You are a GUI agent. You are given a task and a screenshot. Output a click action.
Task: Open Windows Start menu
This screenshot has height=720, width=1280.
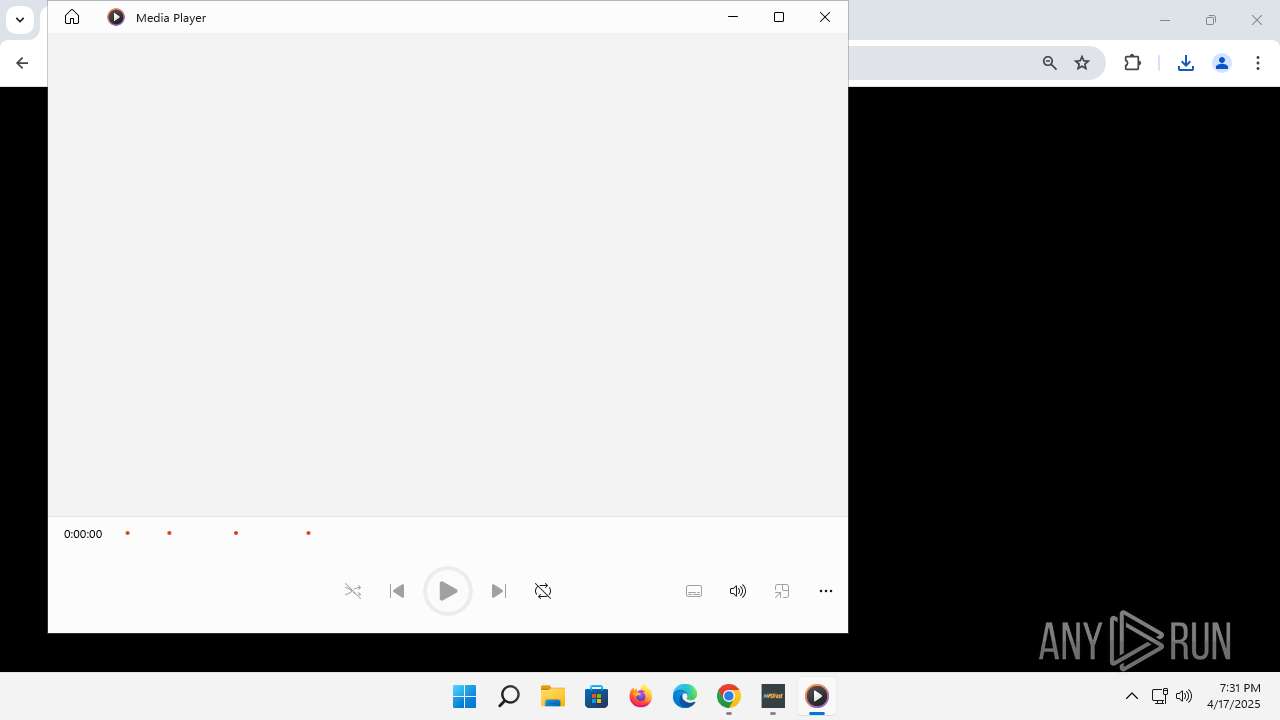click(465, 696)
